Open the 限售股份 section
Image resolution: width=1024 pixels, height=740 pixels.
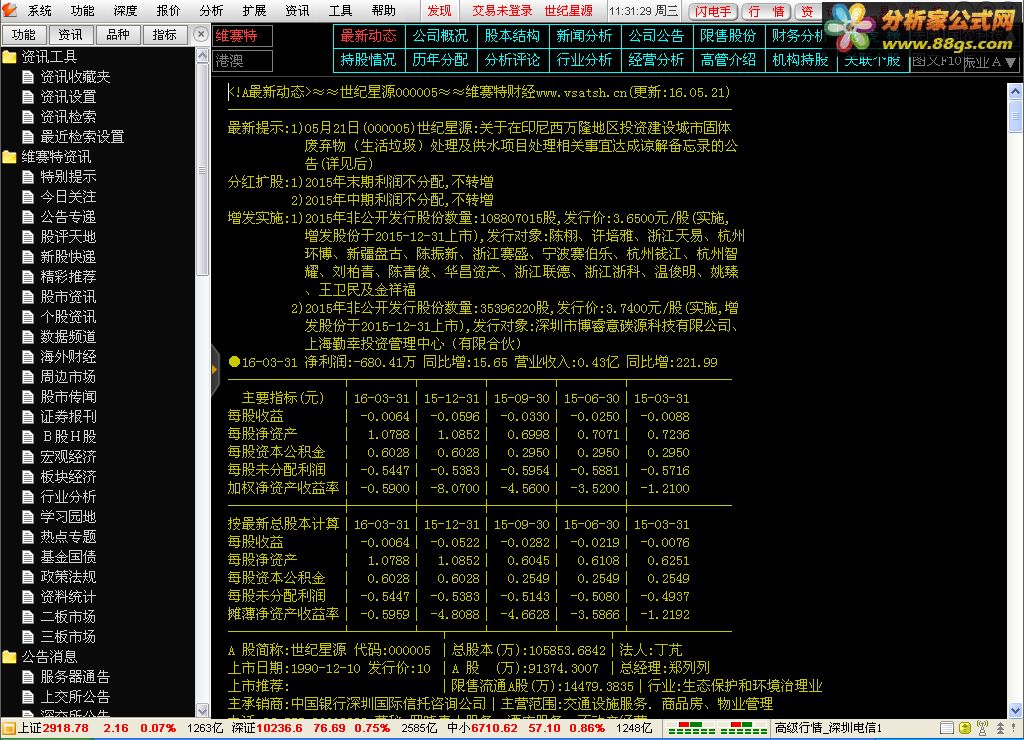coord(728,36)
